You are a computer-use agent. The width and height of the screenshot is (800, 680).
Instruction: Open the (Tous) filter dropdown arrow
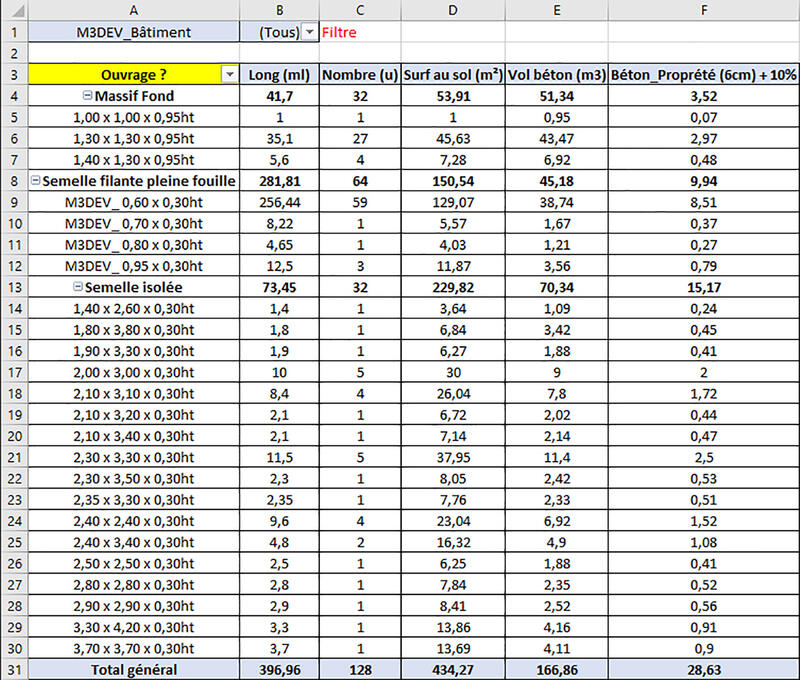pyautogui.click(x=309, y=32)
